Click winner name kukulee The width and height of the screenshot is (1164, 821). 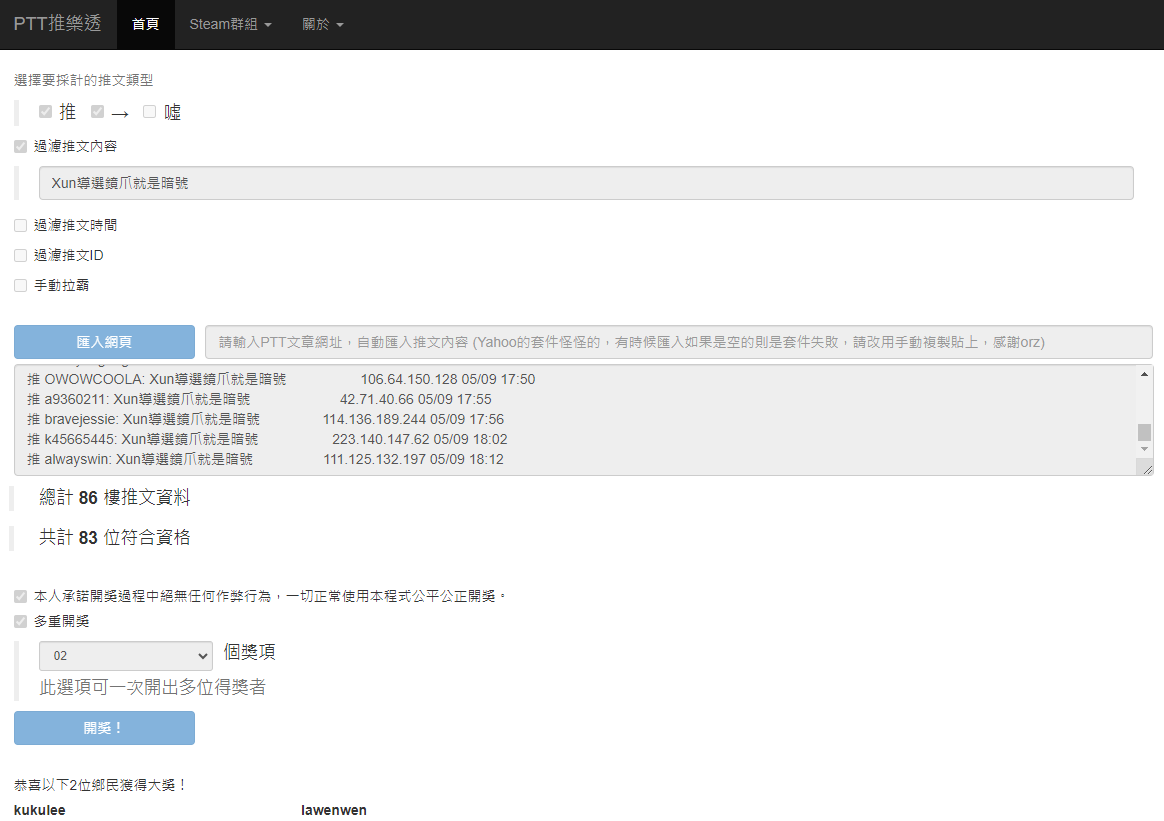39,810
